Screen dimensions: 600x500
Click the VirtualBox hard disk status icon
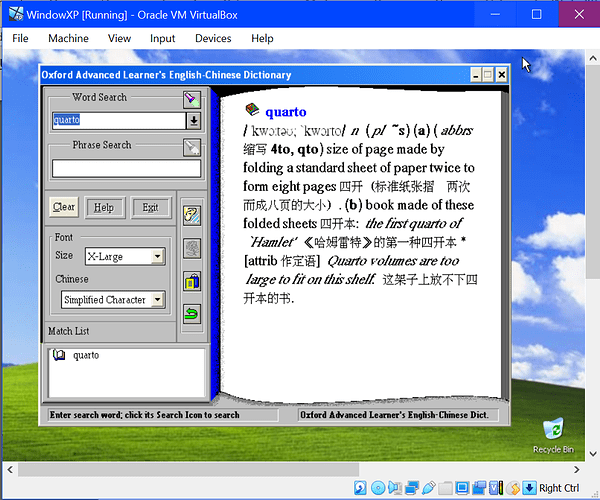coord(360,488)
